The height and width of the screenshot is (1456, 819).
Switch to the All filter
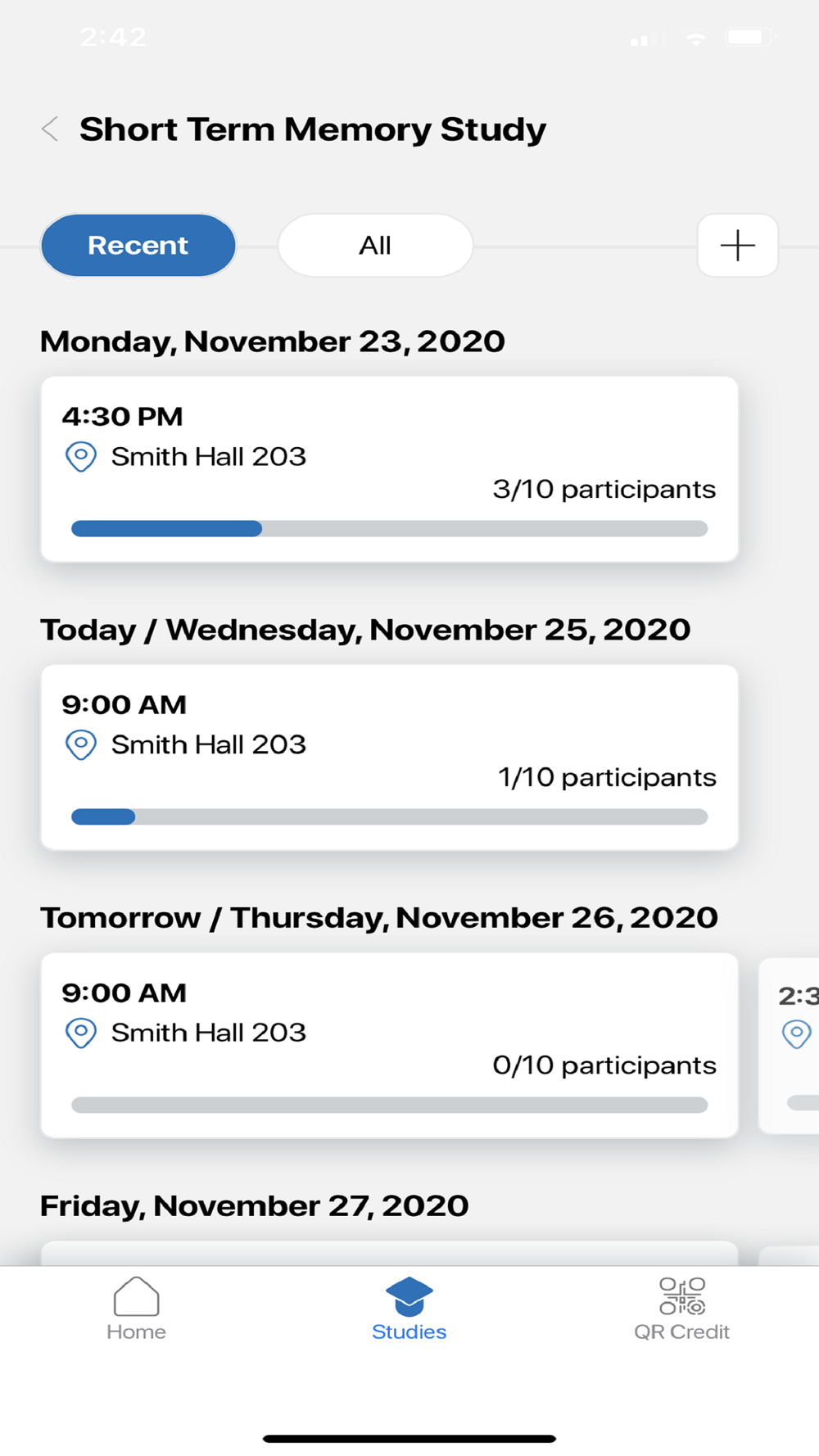(375, 246)
